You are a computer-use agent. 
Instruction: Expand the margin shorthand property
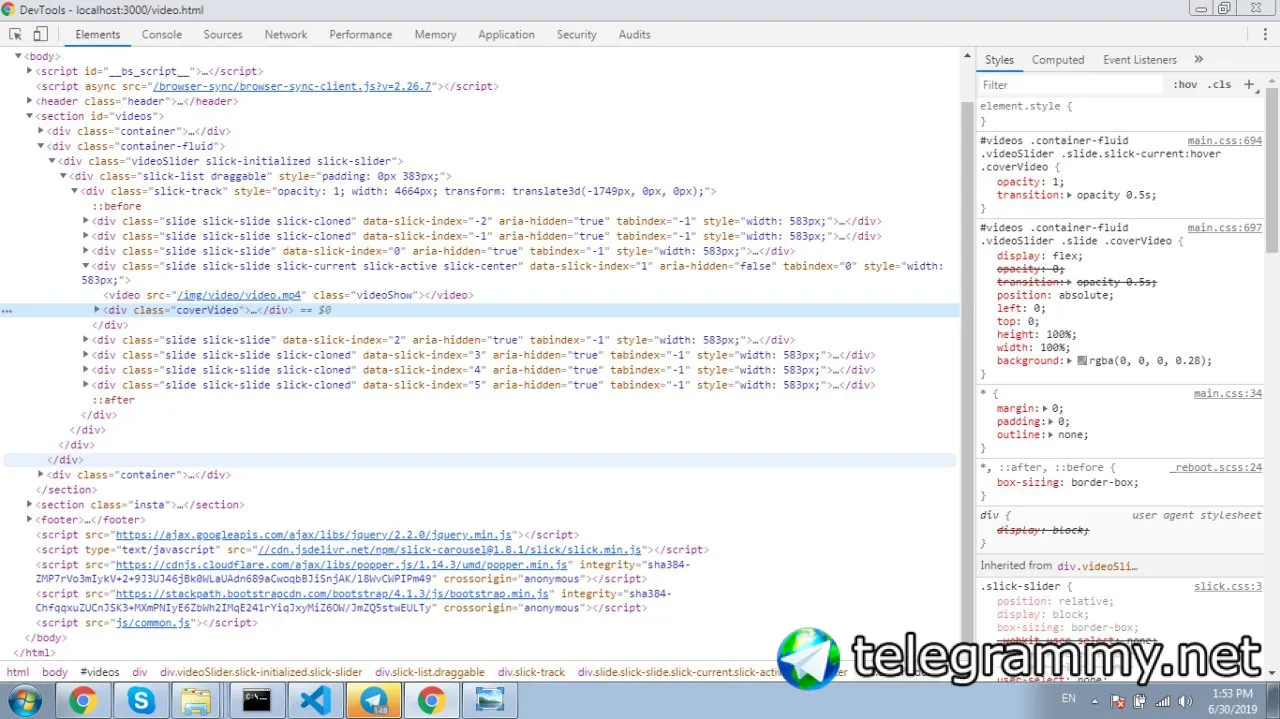coord(1046,408)
